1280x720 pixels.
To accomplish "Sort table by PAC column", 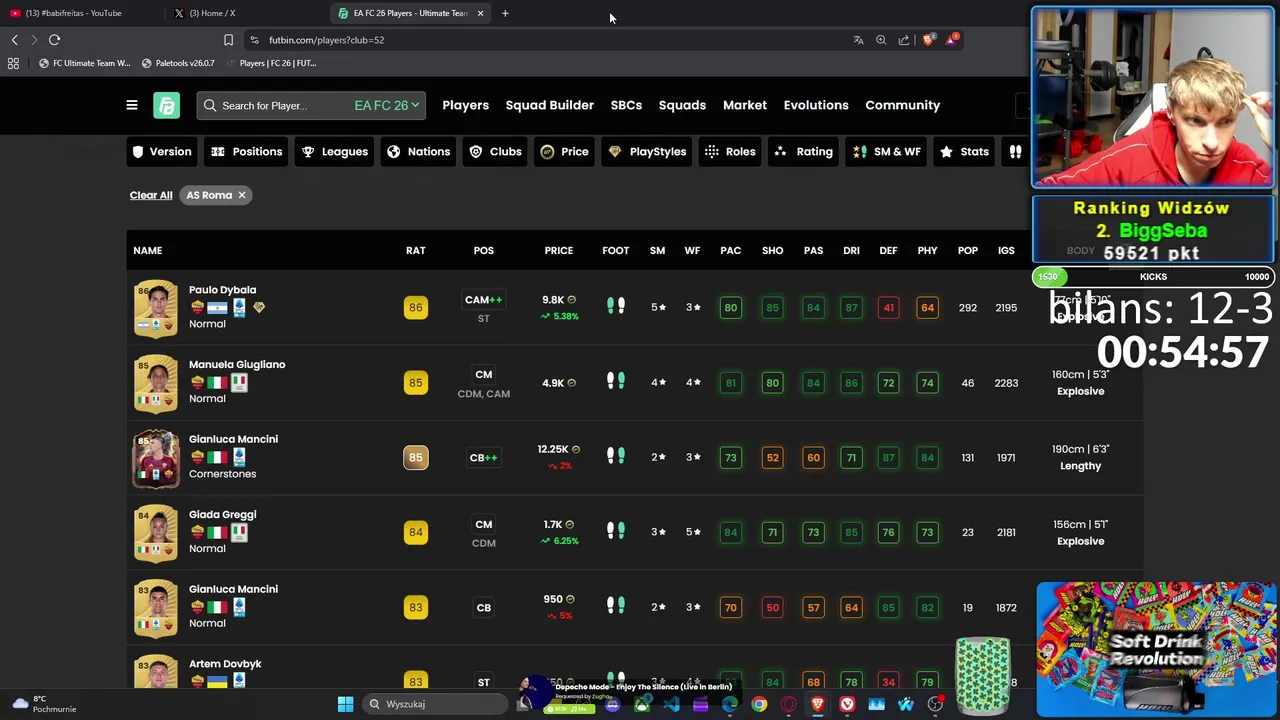I will coord(731,250).
